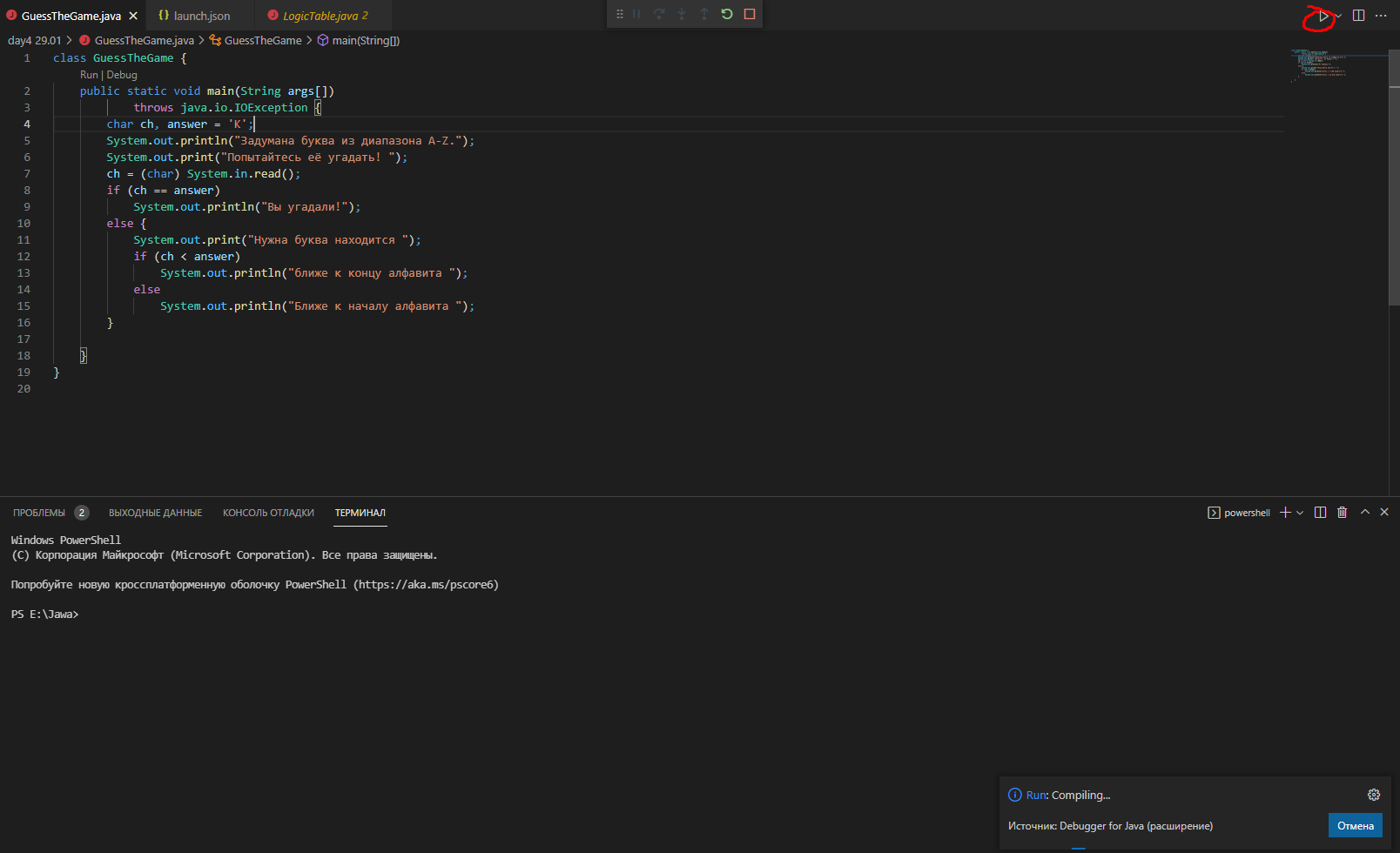Click line number 4 in the gutter

[x=27, y=124]
